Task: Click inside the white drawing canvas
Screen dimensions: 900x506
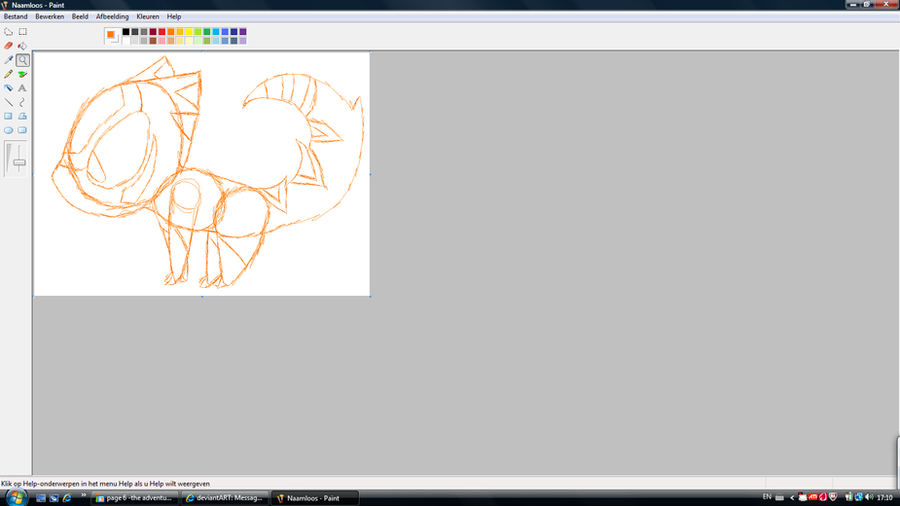Action: (x=201, y=174)
